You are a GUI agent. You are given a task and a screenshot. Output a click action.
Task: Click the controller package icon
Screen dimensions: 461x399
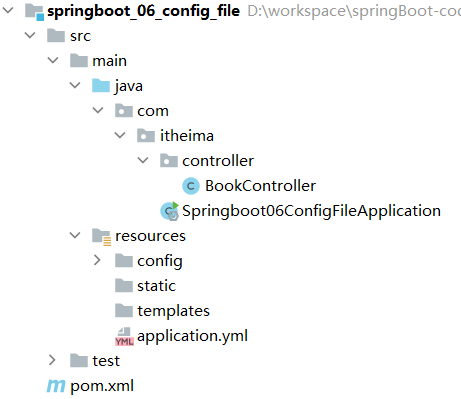(x=168, y=160)
